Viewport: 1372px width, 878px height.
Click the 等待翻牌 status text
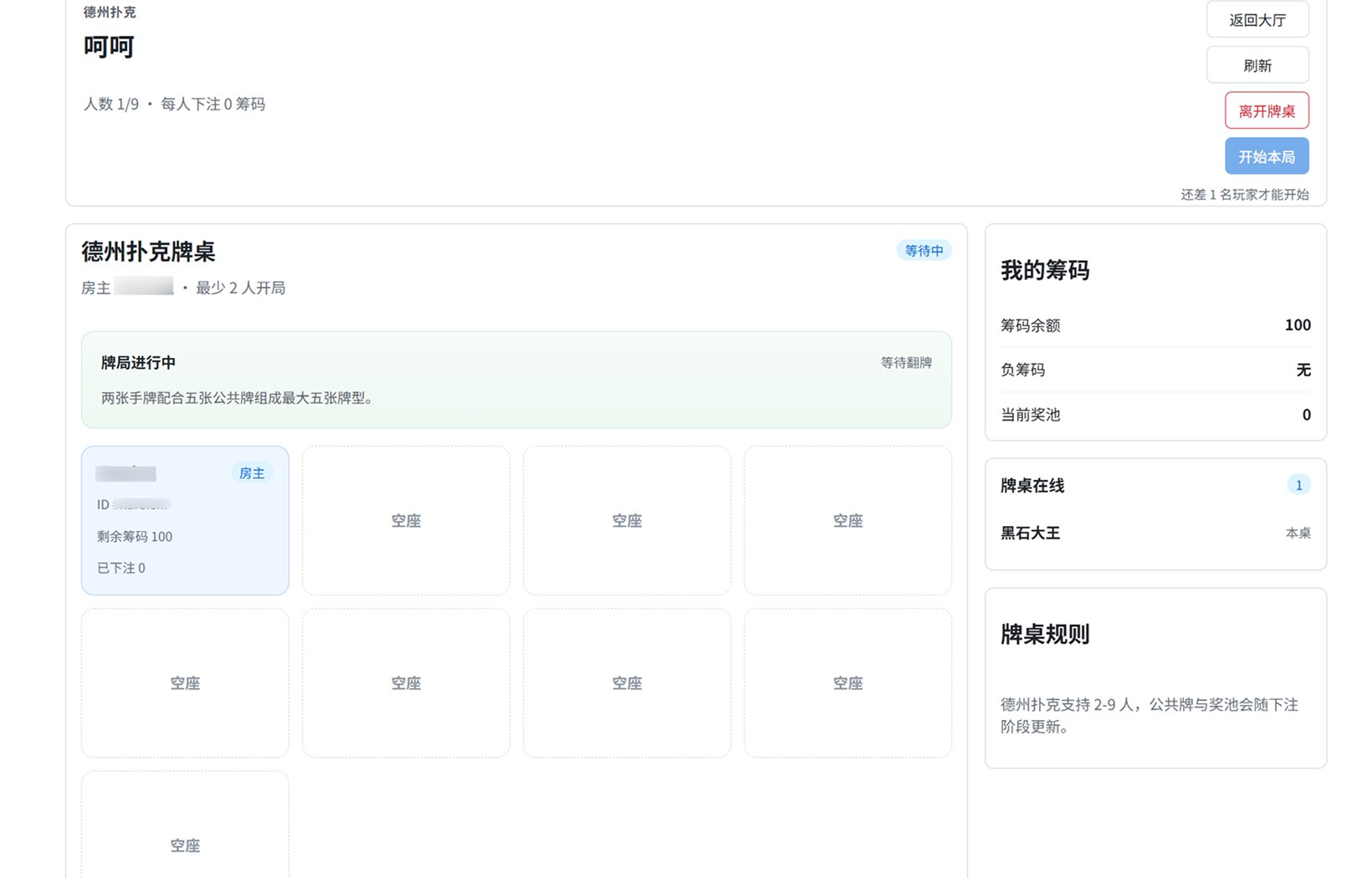pyautogui.click(x=906, y=362)
